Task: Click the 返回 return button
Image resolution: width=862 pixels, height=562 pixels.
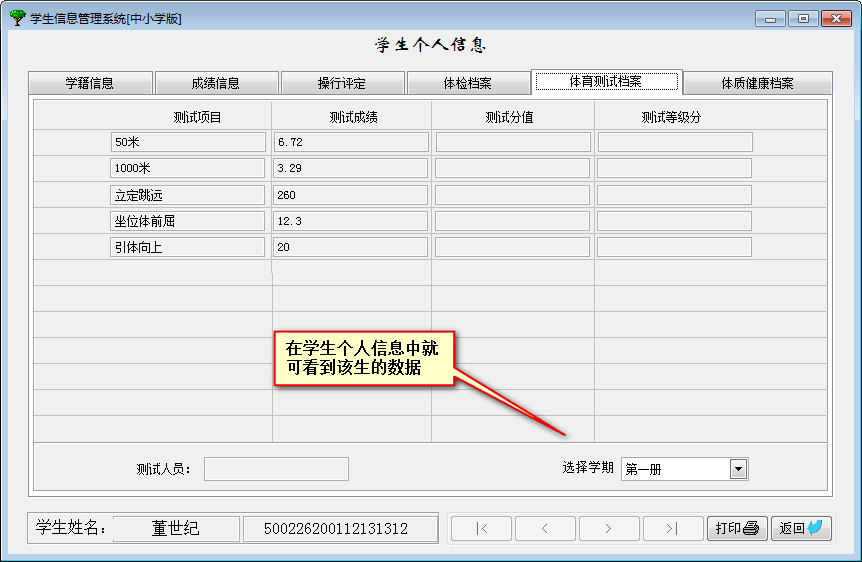Action: 801,528
